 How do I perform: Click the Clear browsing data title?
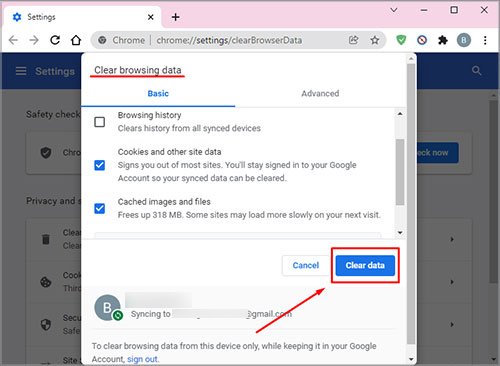click(x=138, y=70)
